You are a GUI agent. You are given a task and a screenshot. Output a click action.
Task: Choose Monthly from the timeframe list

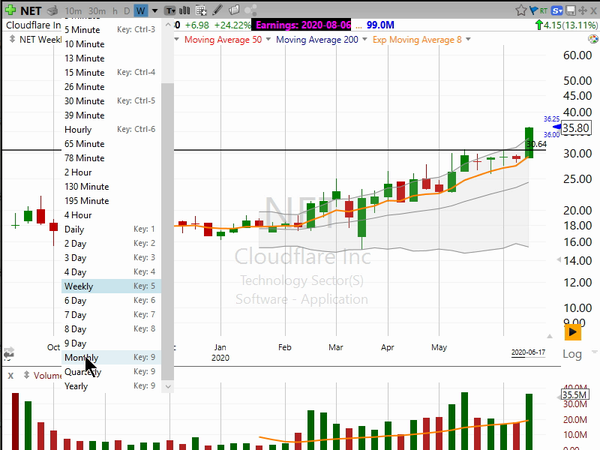click(82, 357)
